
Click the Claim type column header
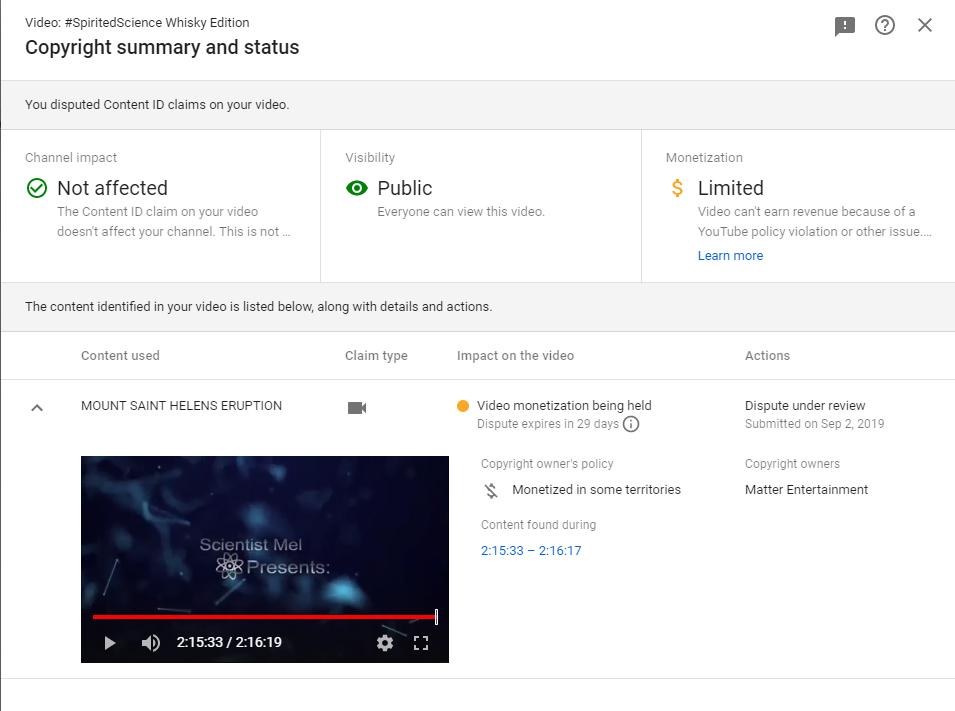pos(376,356)
